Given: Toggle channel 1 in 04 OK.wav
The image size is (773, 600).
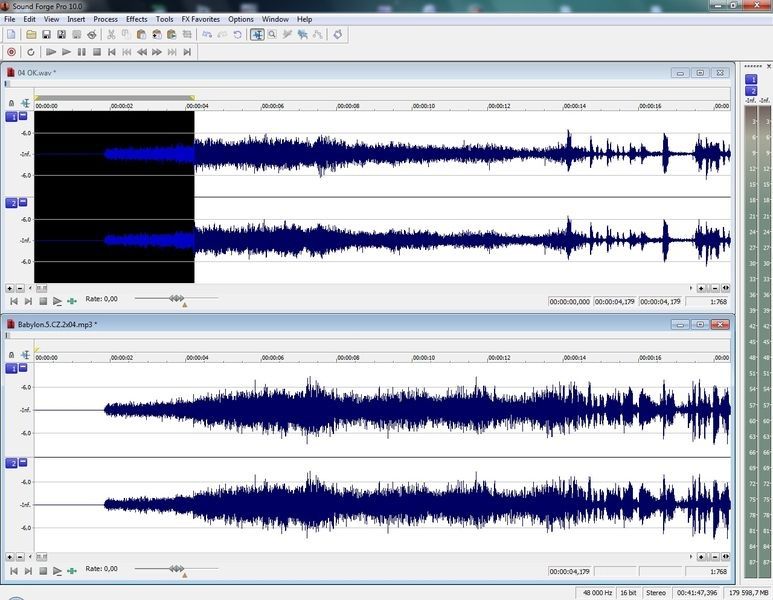Looking at the screenshot, I should (11, 117).
